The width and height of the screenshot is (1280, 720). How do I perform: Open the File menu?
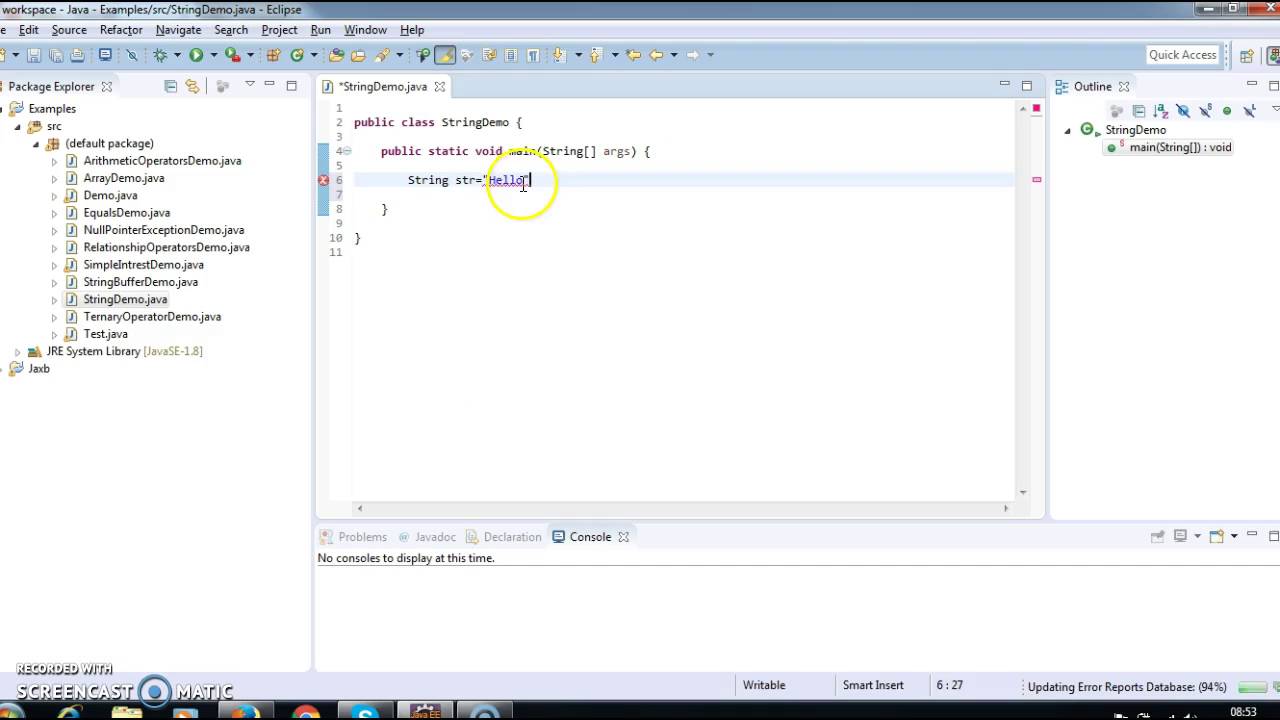click(2, 30)
